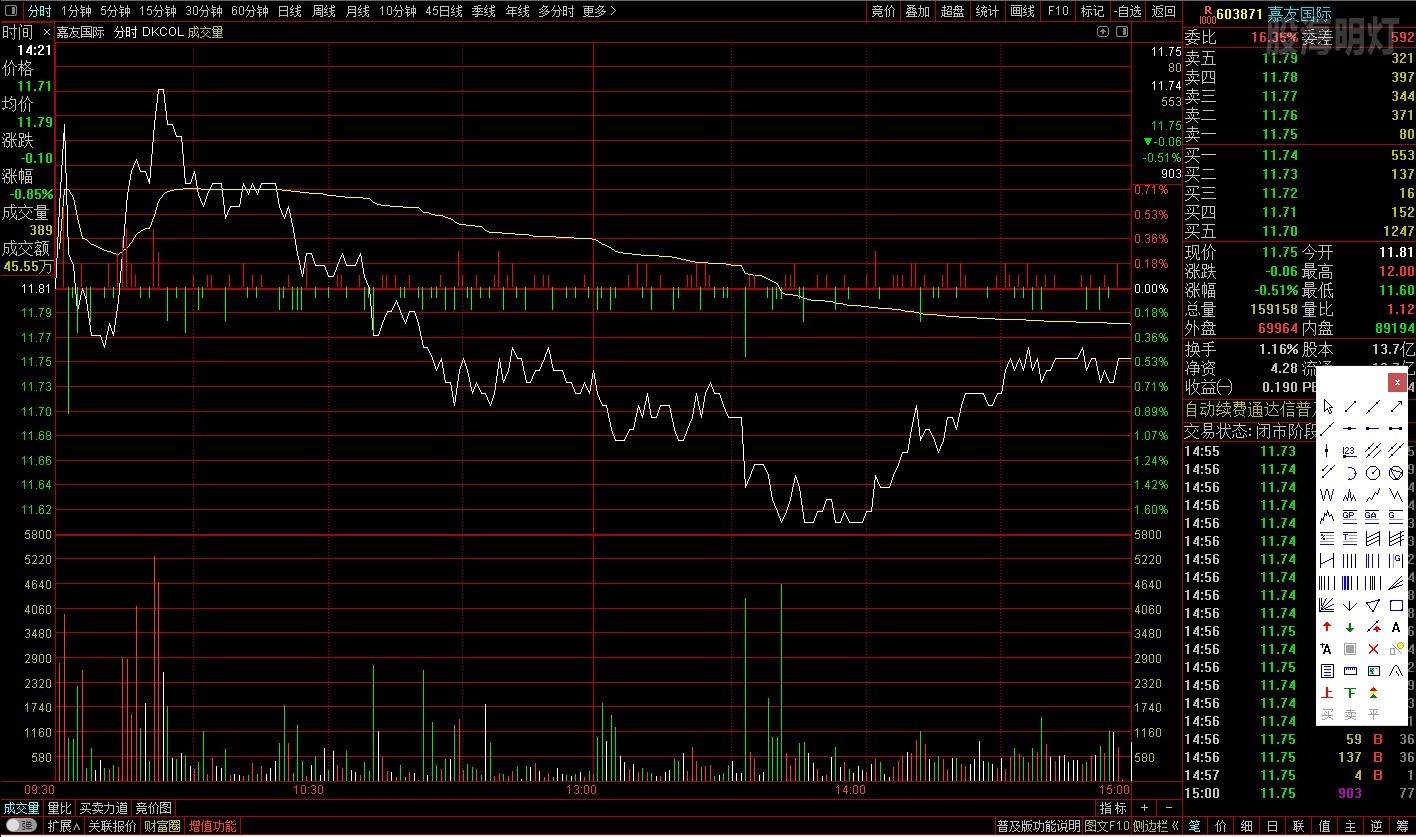Pick the W-shaped wave pattern tool
The width and height of the screenshot is (1416, 837).
coord(1328,495)
